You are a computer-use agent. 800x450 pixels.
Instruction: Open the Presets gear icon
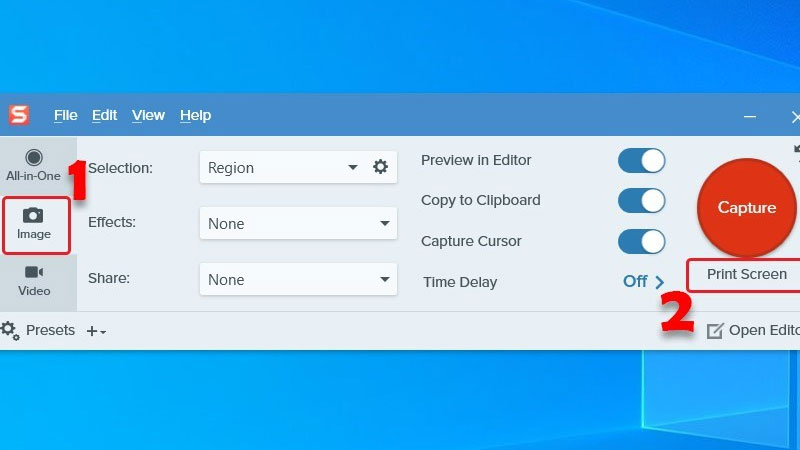click(10, 331)
